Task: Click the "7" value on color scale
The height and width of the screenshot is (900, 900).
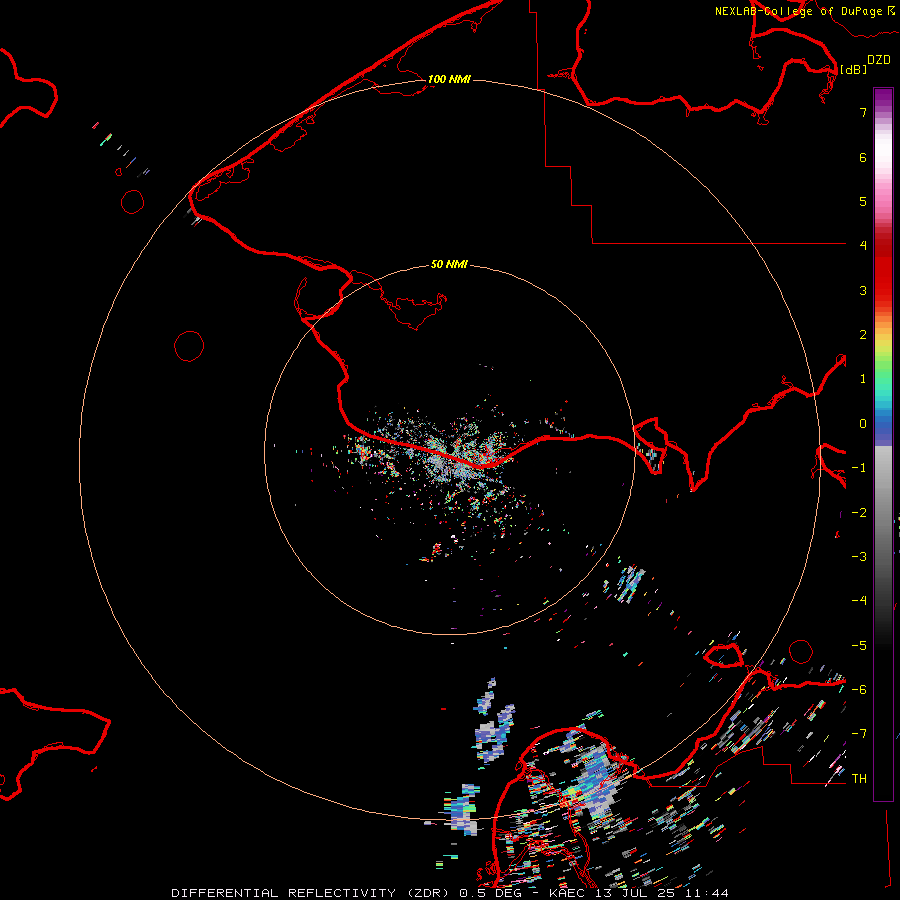Action: tap(863, 112)
